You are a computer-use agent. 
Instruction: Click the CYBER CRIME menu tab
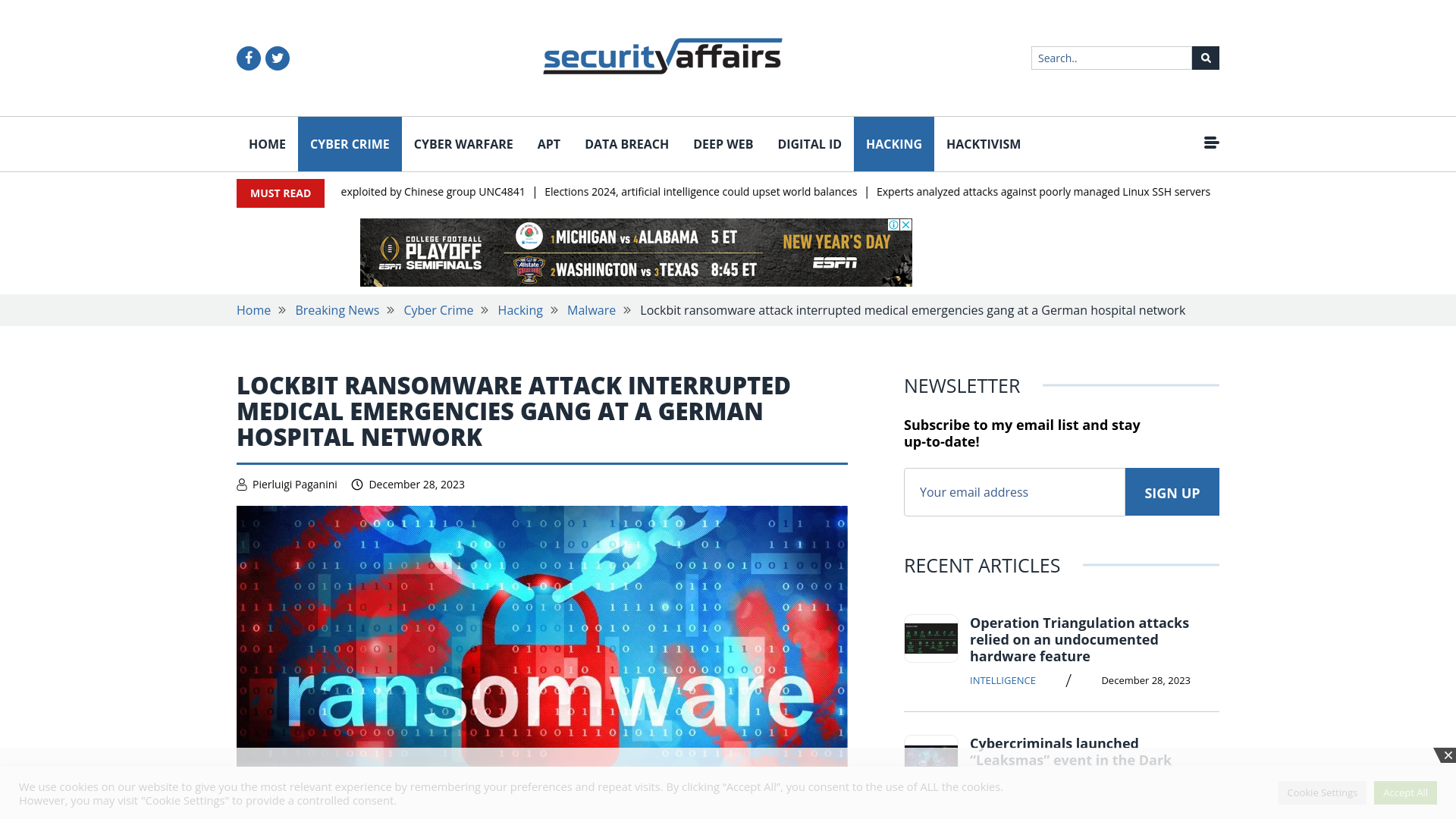349,143
